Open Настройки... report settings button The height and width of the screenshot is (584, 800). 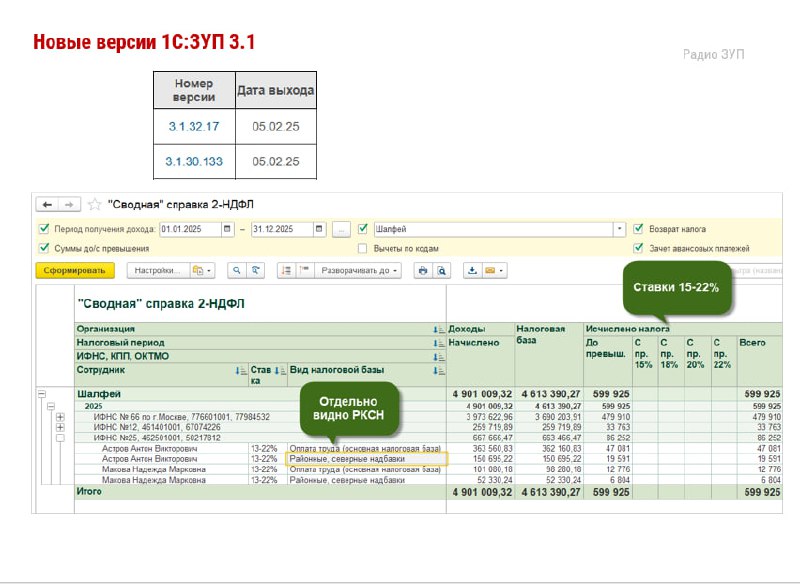pos(157,270)
